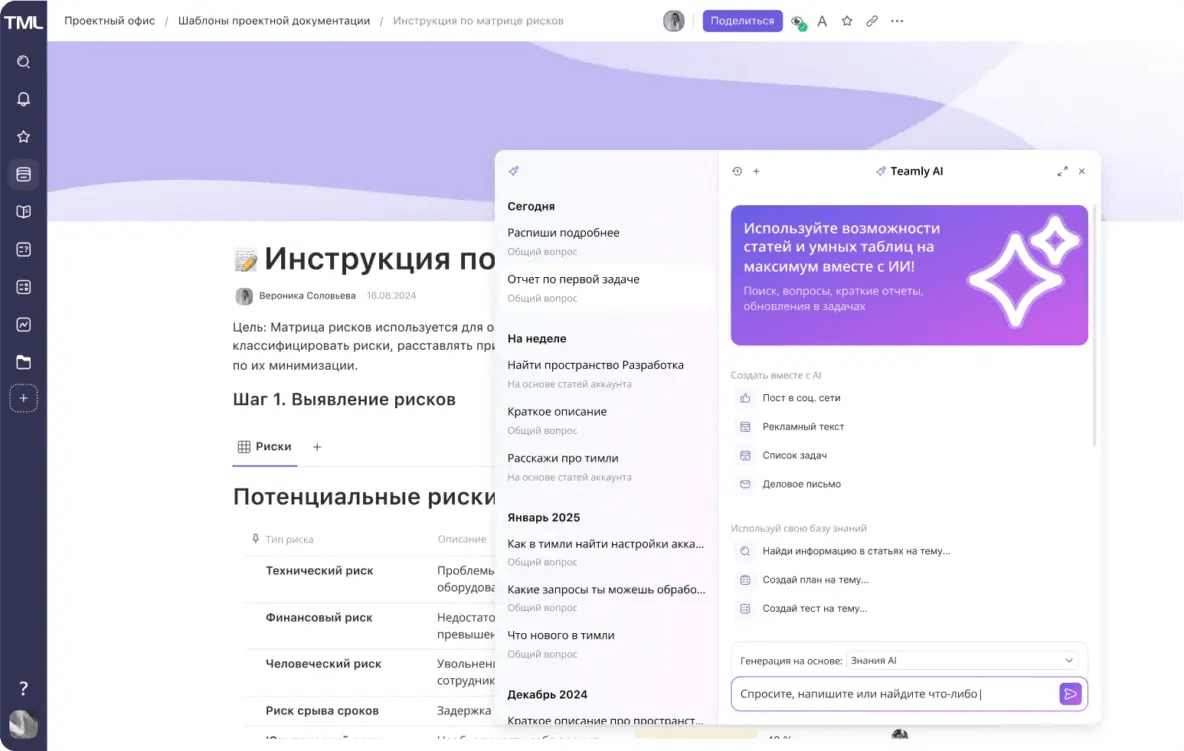Viewport: 1184px width, 751px height.
Task: Go to Шаблоны проектной документации breadcrumb
Action: click(x=274, y=21)
